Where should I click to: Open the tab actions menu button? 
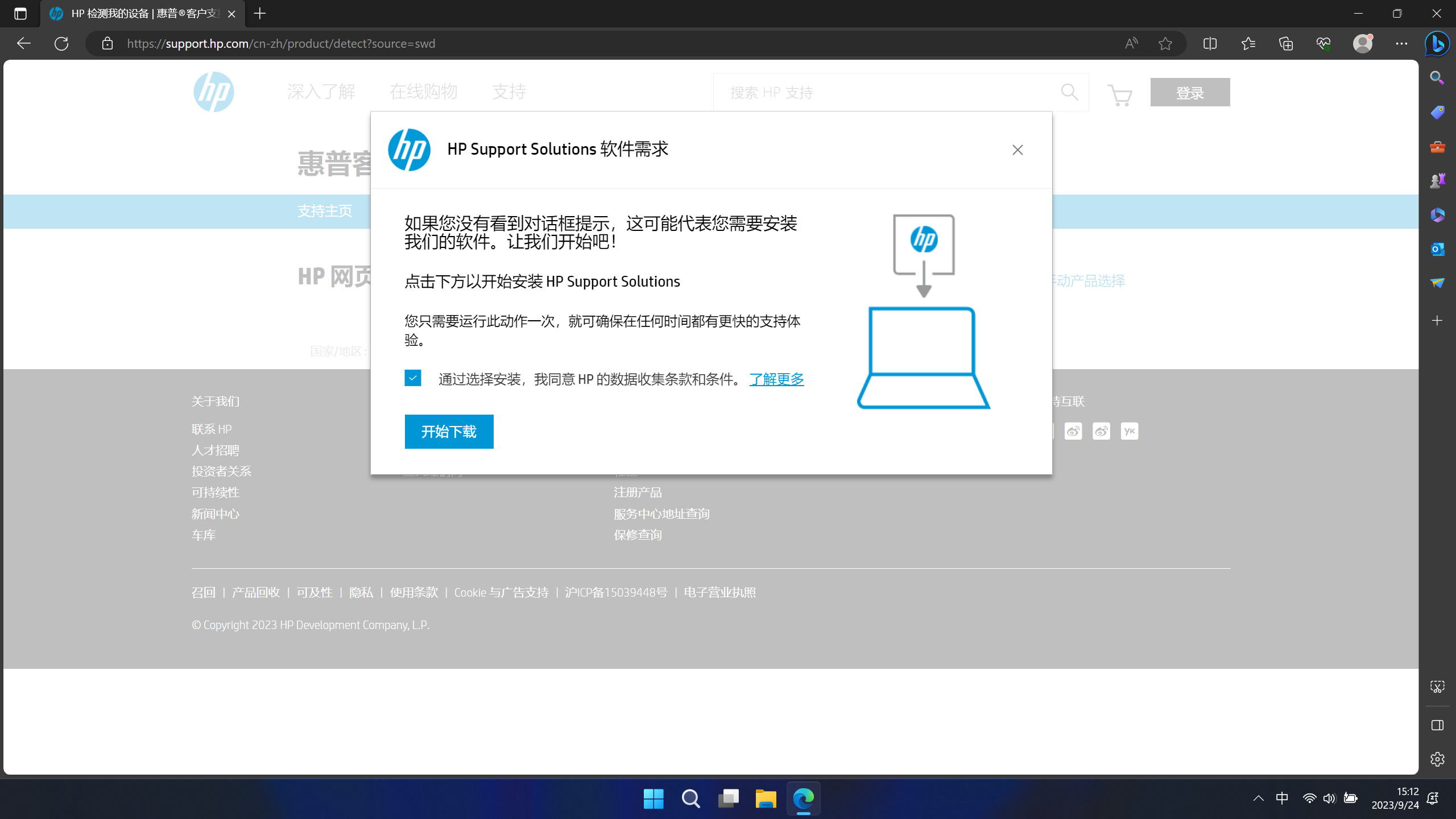[20, 14]
